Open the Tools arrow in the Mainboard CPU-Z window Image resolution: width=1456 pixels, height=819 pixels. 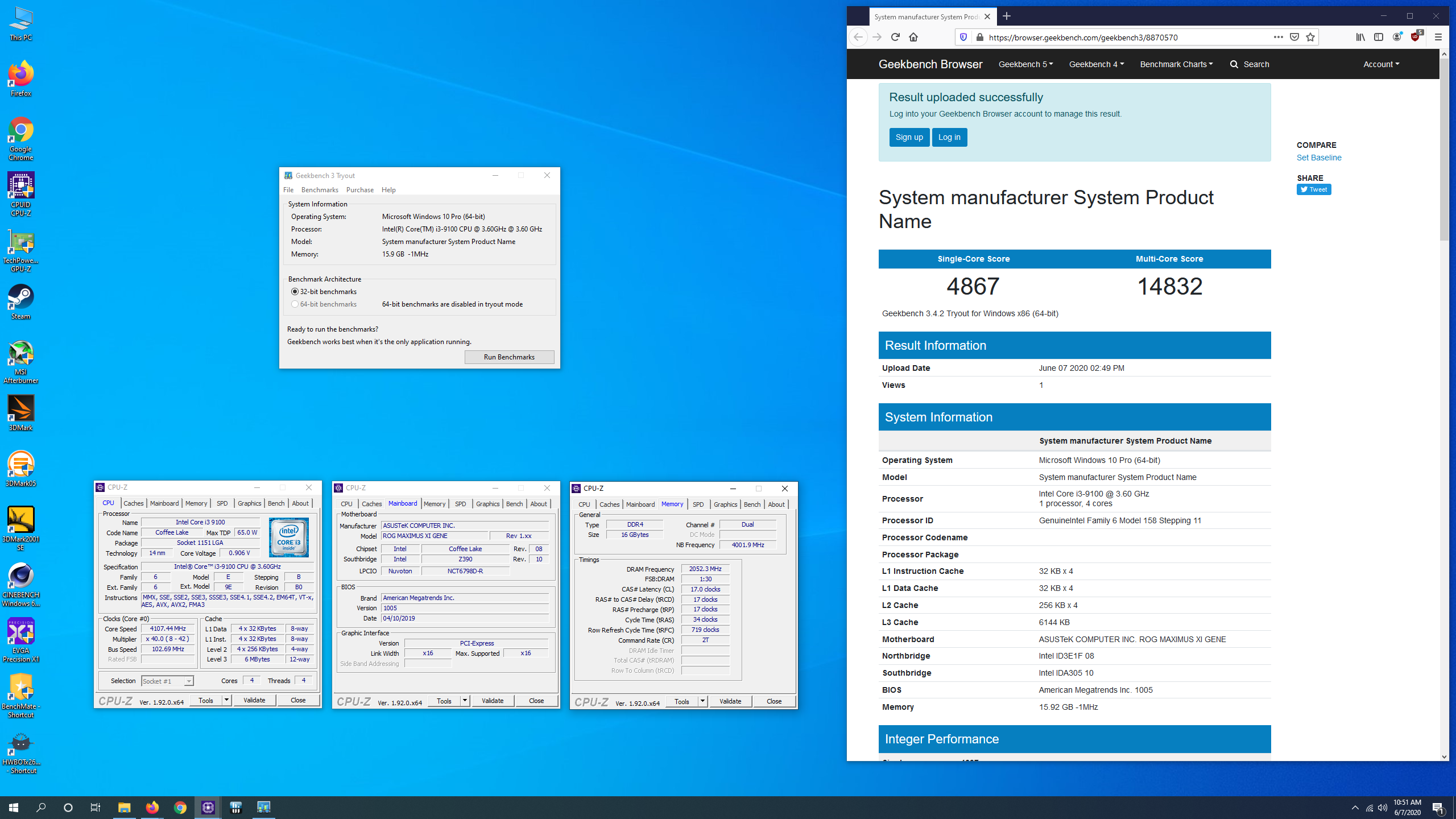[x=465, y=701]
